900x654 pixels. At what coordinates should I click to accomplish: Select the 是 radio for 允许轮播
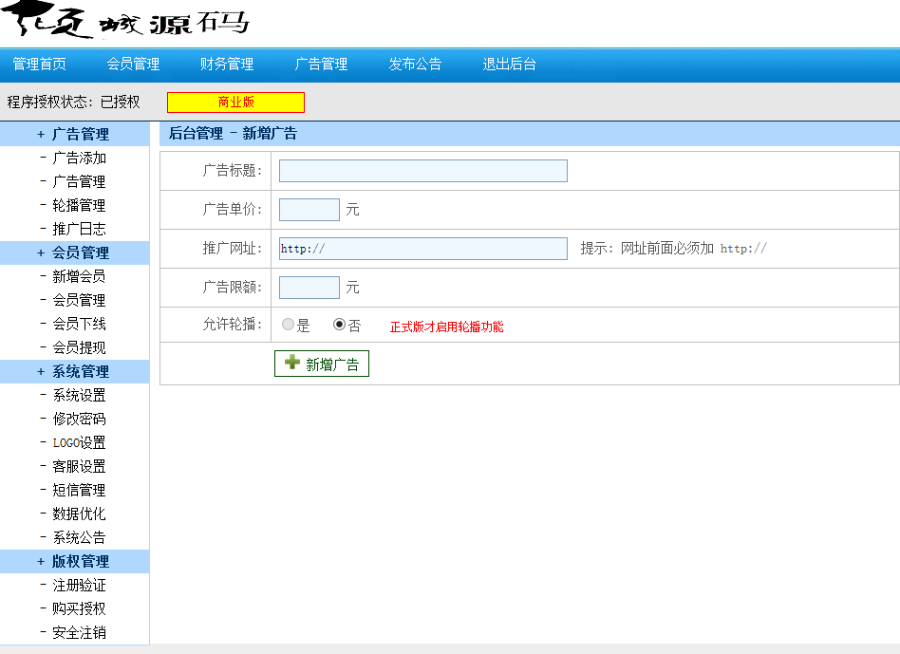(288, 325)
